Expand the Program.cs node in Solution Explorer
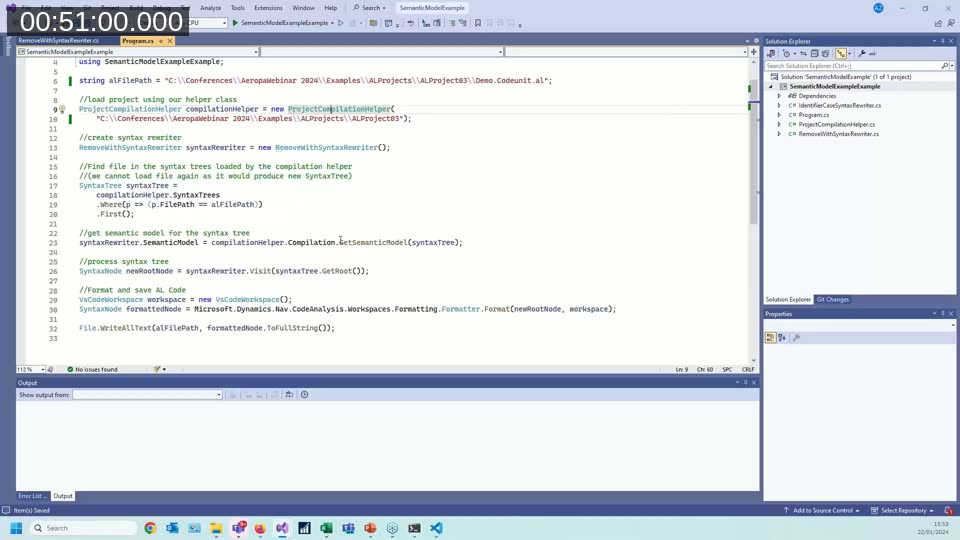This screenshot has width=960, height=540. [x=779, y=115]
